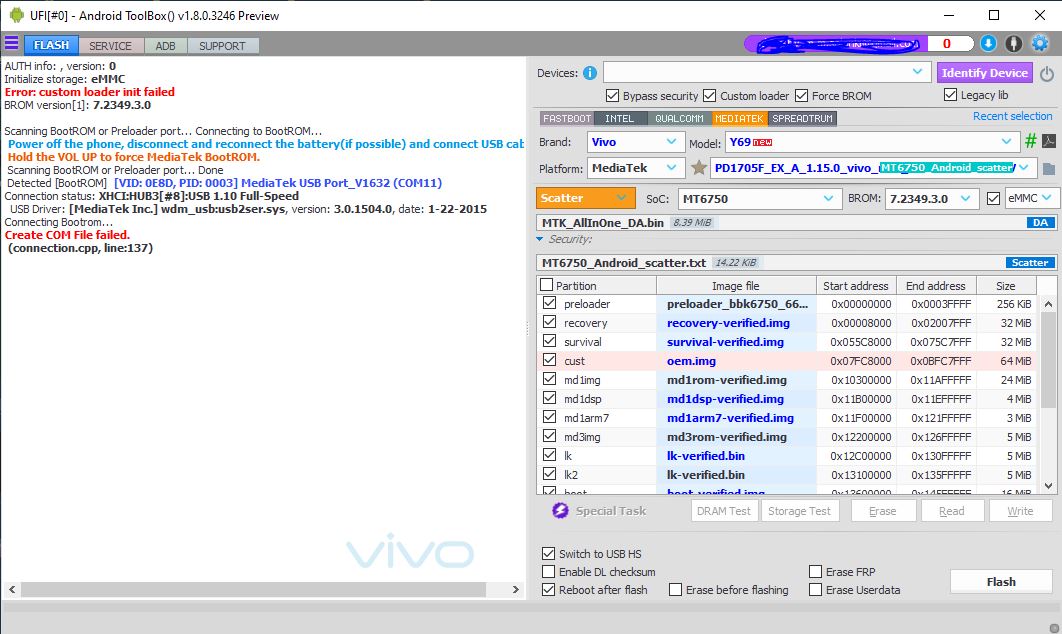This screenshot has height=634, width=1062.
Task: Toggle Custom loader checkbox
Action: tap(709, 96)
